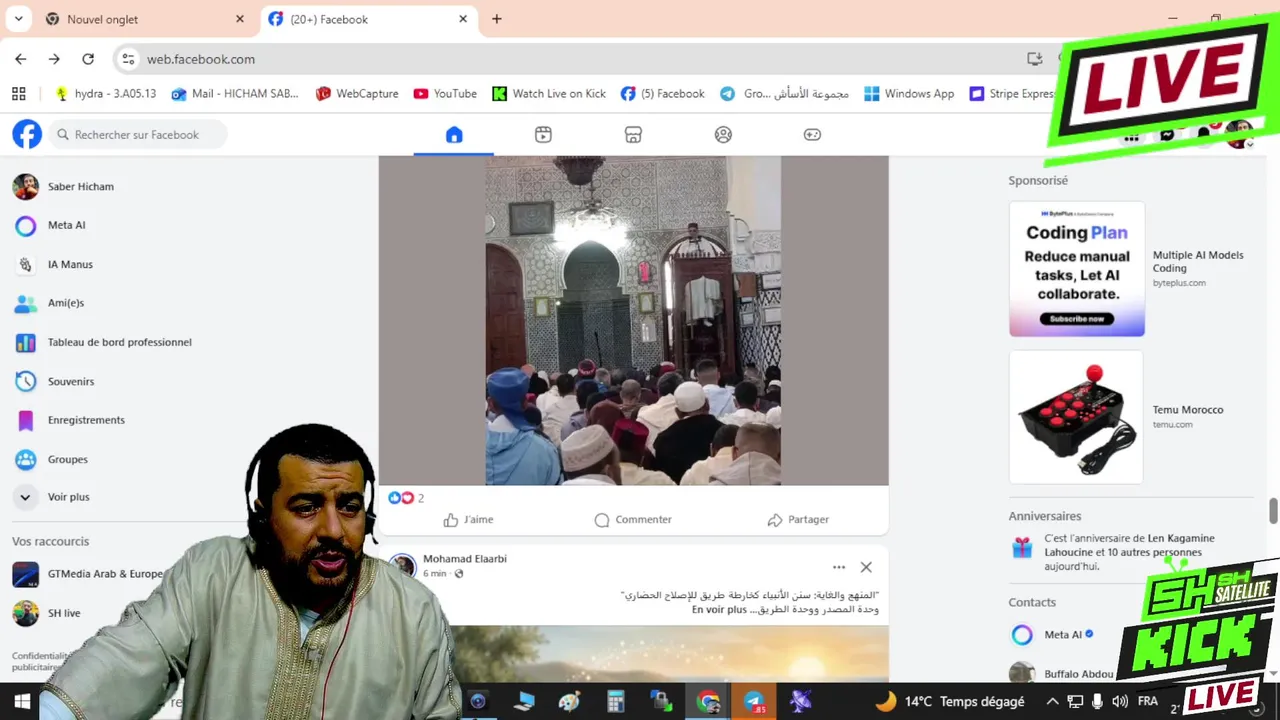Open the Facebook Video tab
Screen dimensions: 1280x720
coord(543,134)
